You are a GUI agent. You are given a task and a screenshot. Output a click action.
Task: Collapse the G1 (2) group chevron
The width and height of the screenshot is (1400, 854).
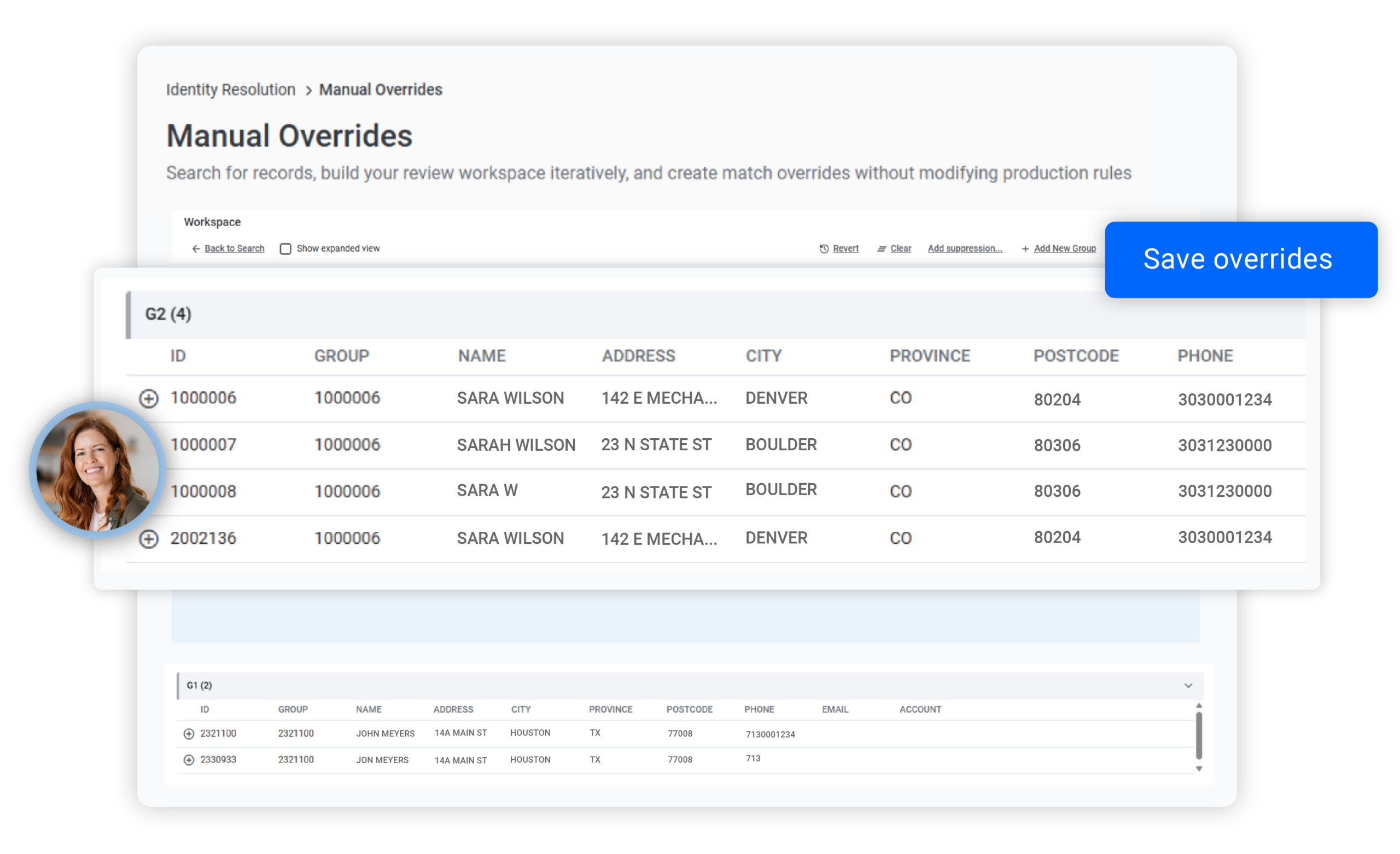point(1188,685)
